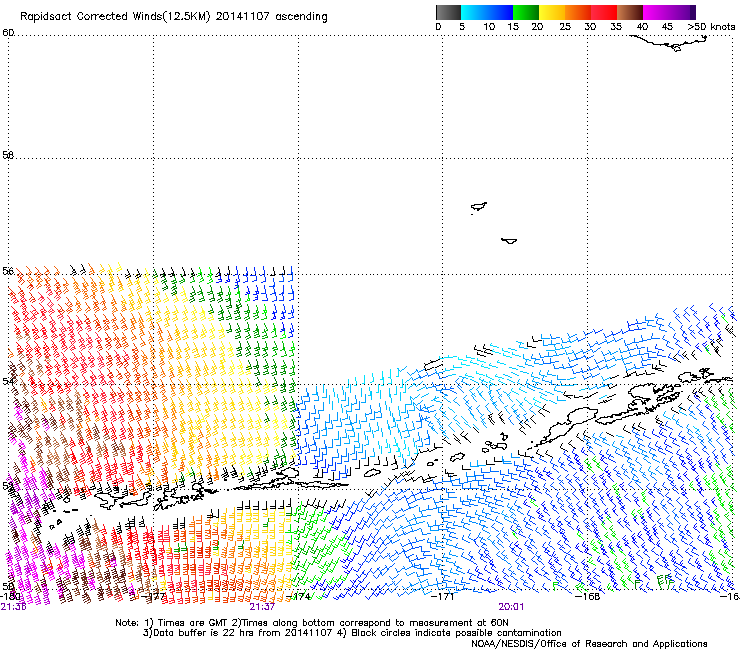Image resolution: width=740 pixels, height=650 pixels.
Task: Click the red 30-35 knots color bar segment
Action: coord(604,12)
